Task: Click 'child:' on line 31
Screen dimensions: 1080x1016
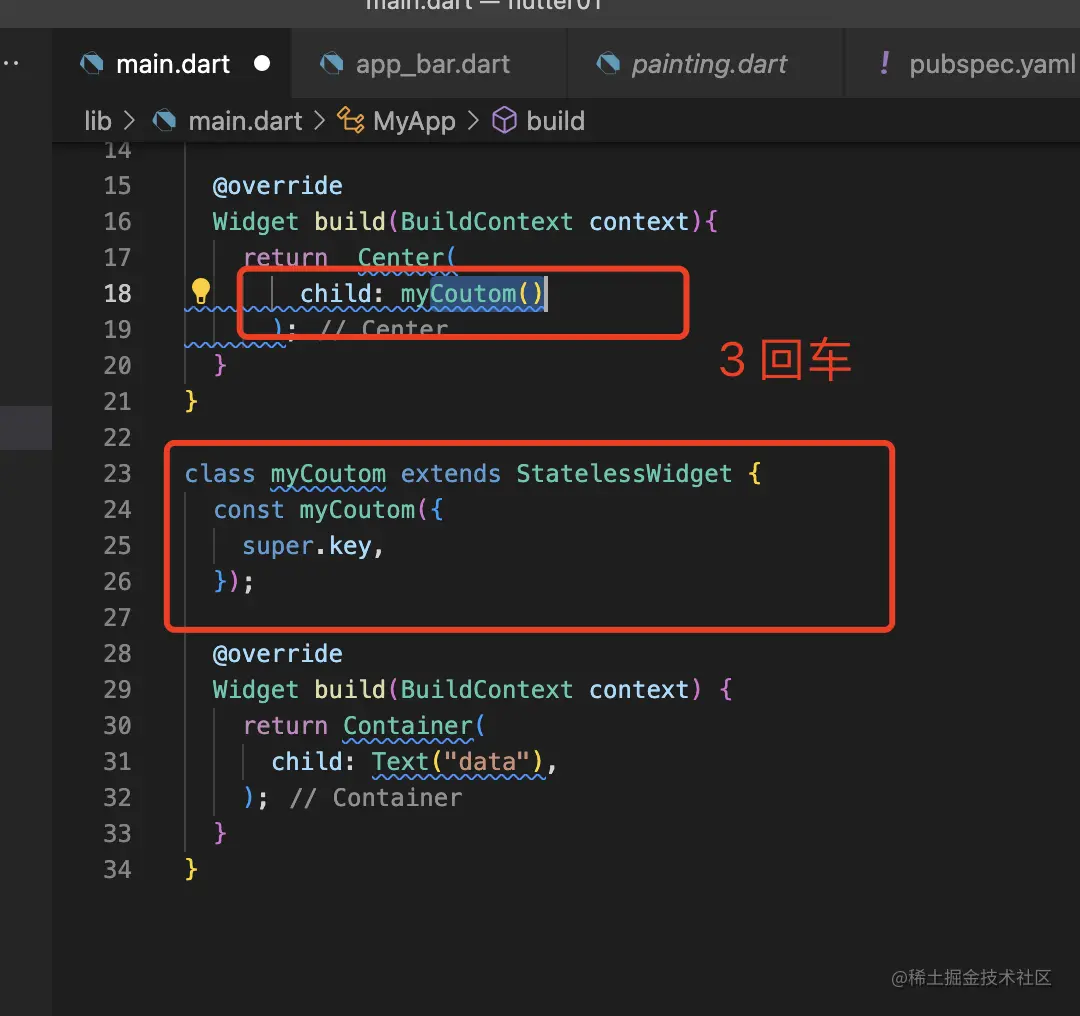Action: tap(313, 762)
